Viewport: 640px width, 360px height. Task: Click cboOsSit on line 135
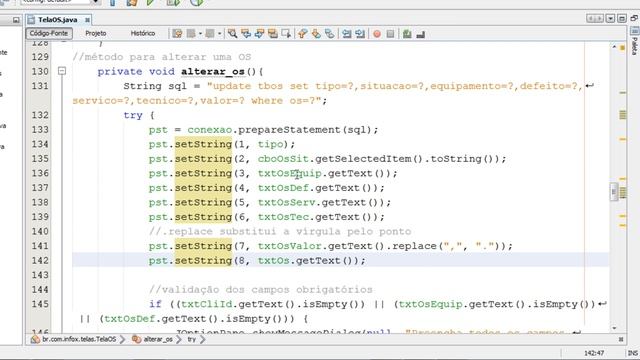coord(283,159)
